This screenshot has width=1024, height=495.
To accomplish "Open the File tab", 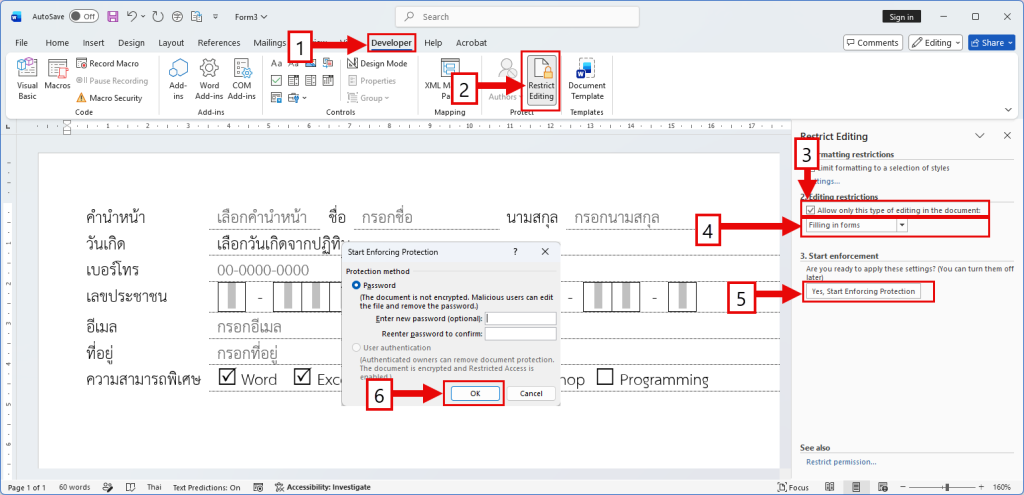I will click(22, 43).
